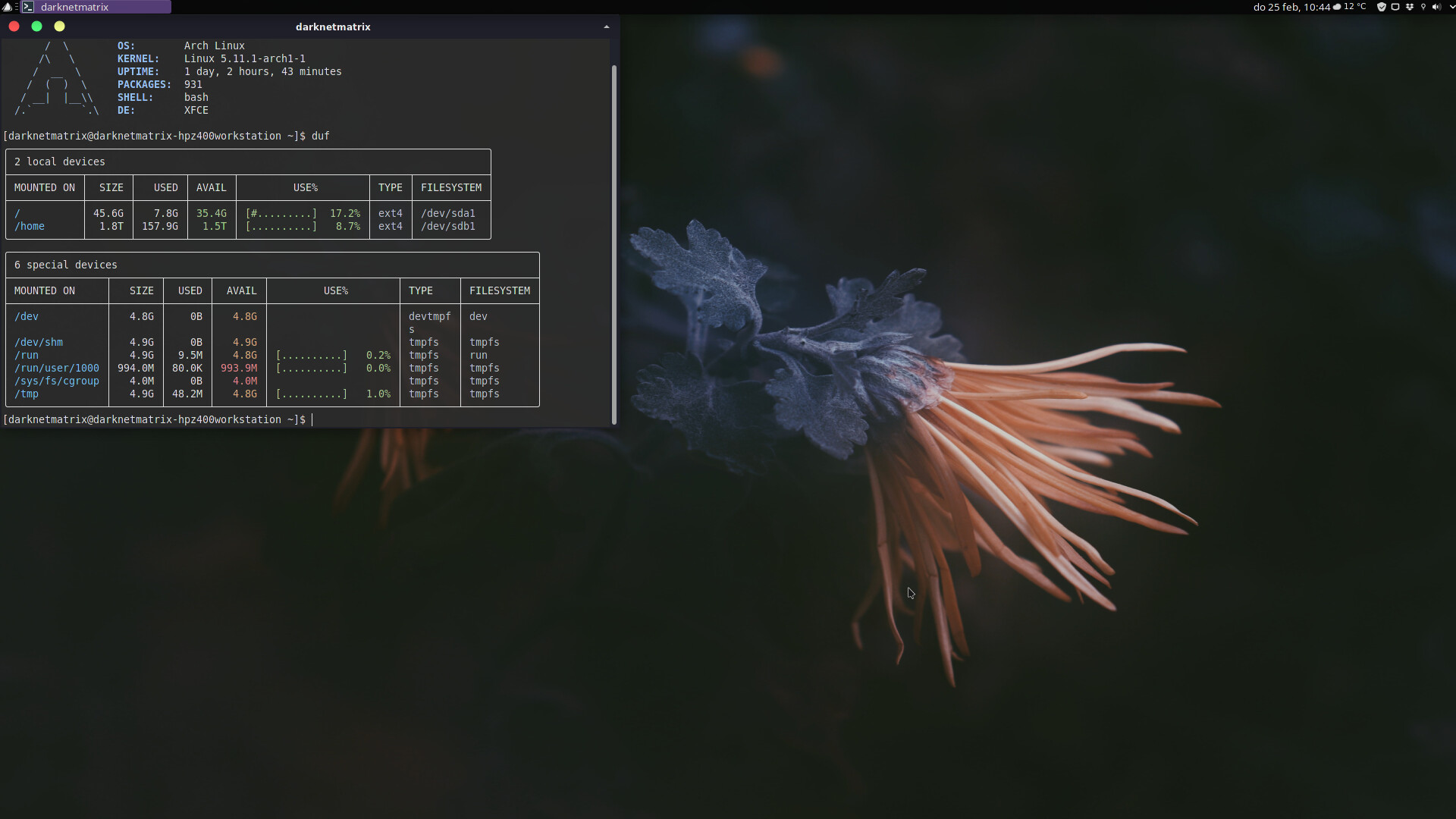1456x819 pixels.
Task: Click the 'run' filesystem entry
Action: point(478,355)
